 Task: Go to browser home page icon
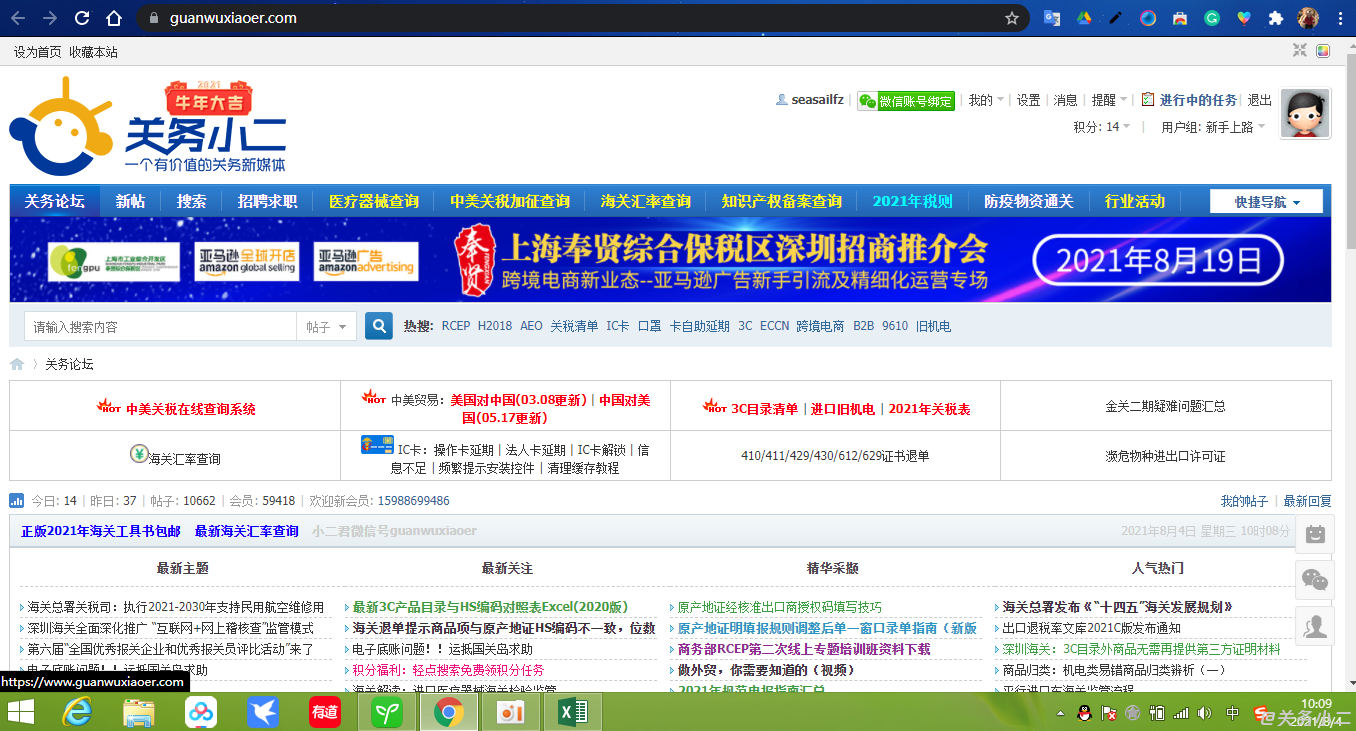[x=114, y=18]
